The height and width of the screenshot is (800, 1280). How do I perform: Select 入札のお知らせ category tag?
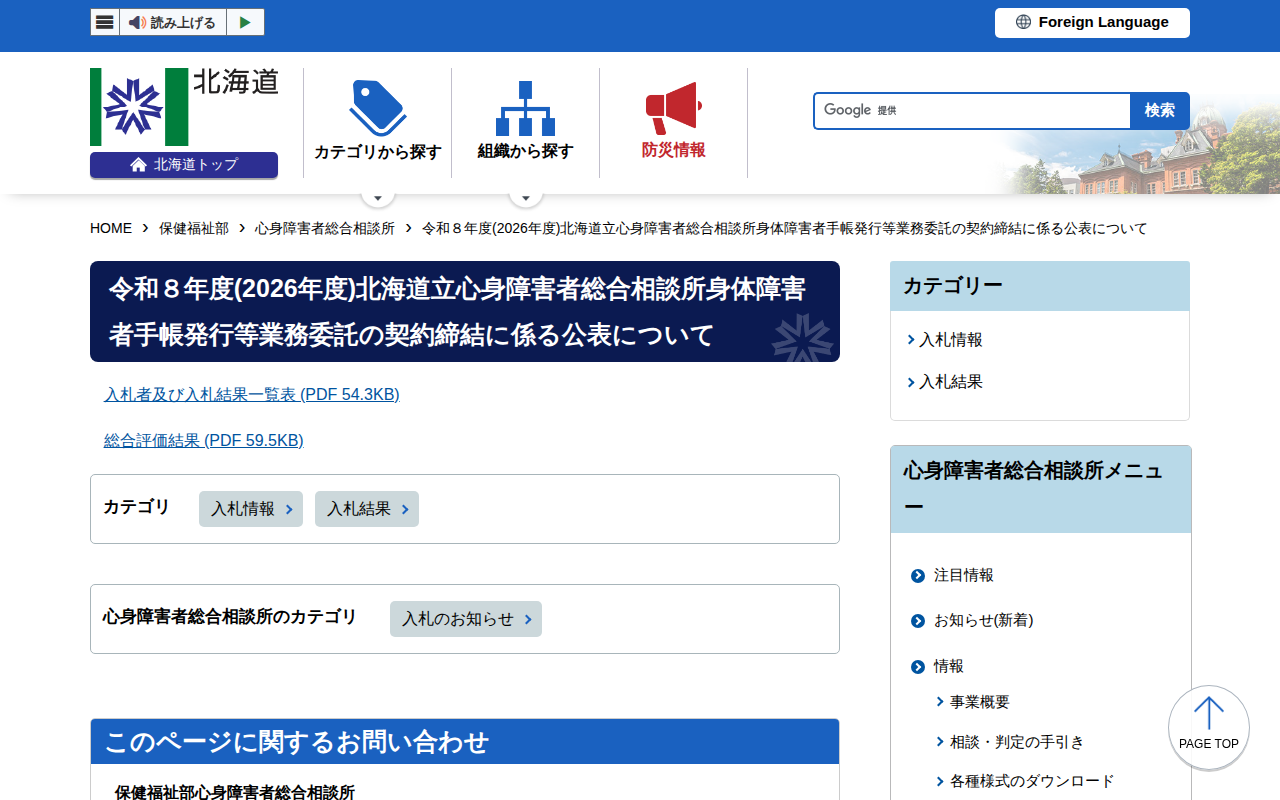466,619
